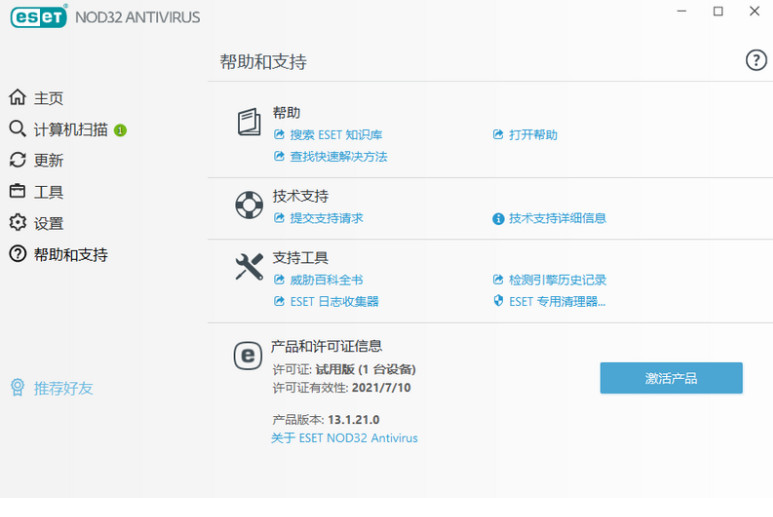Click the external link icon beside 威胁百科全书
773x517 pixels.
[x=279, y=279]
